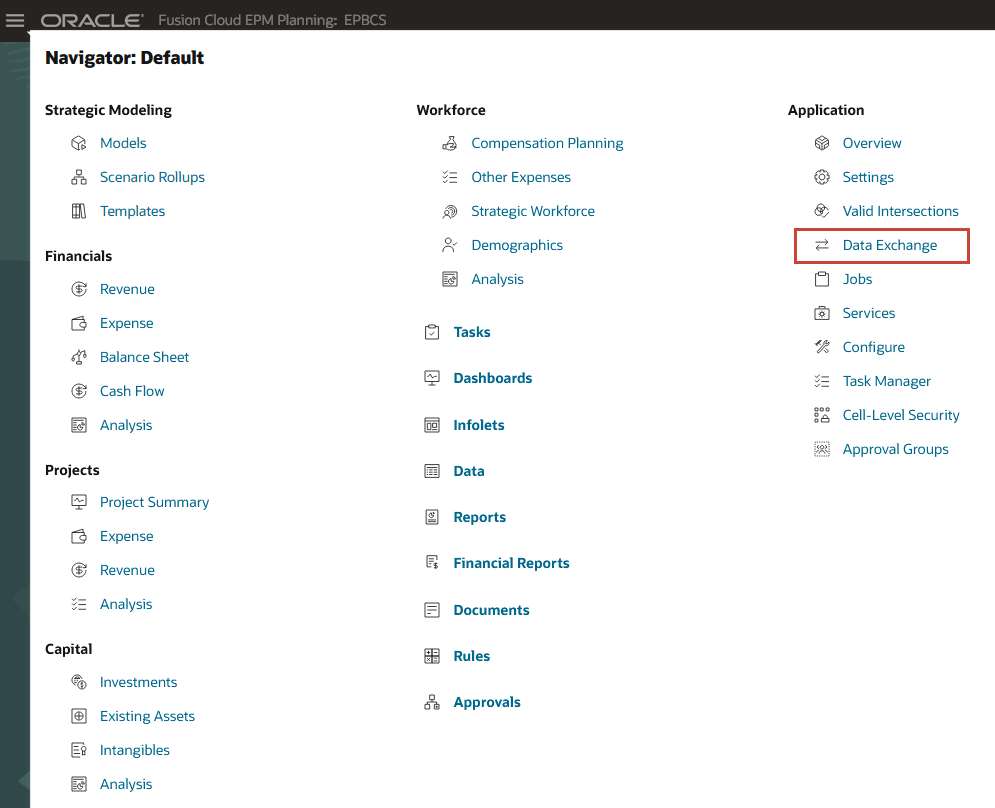Click the Jobs clipboard icon
Image resolution: width=995 pixels, height=808 pixels.
tap(821, 279)
